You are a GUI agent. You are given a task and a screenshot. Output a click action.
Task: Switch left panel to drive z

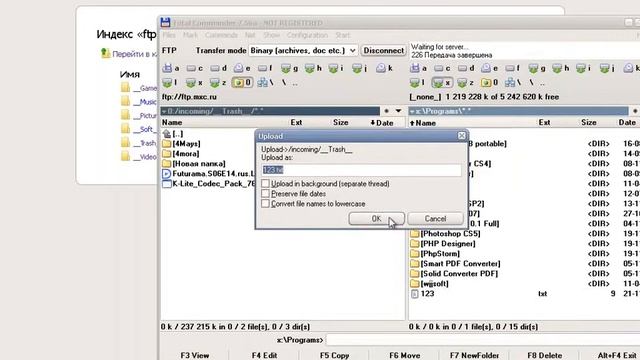[219, 82]
